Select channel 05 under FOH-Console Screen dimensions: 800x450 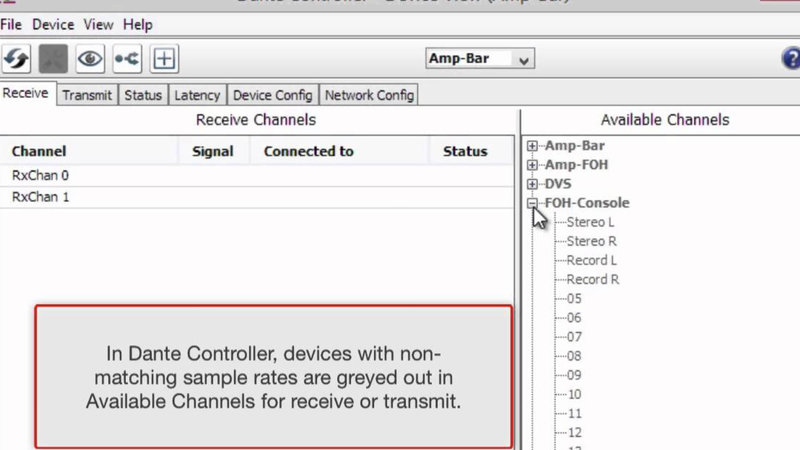pyautogui.click(x=574, y=299)
